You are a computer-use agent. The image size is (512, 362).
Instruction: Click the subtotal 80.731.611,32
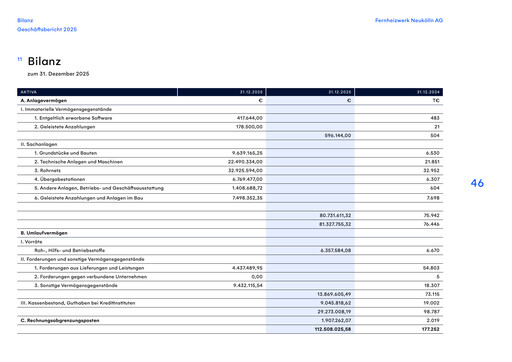[x=335, y=215]
